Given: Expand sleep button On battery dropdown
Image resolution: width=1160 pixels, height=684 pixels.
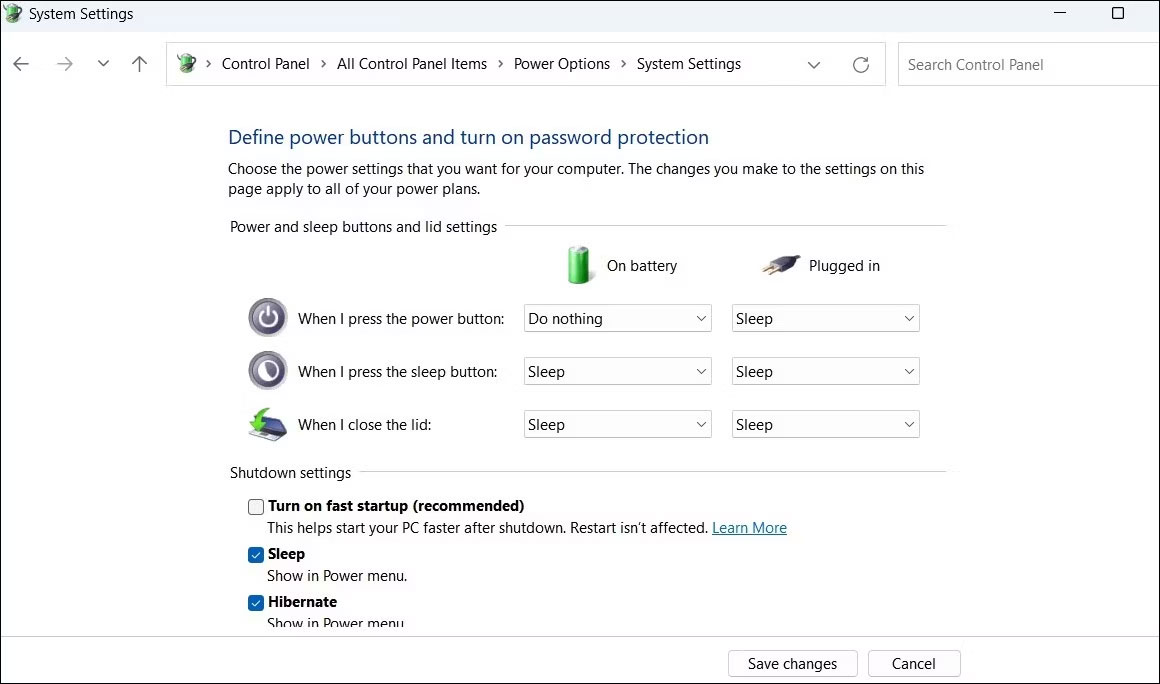Looking at the screenshot, I should 617,372.
